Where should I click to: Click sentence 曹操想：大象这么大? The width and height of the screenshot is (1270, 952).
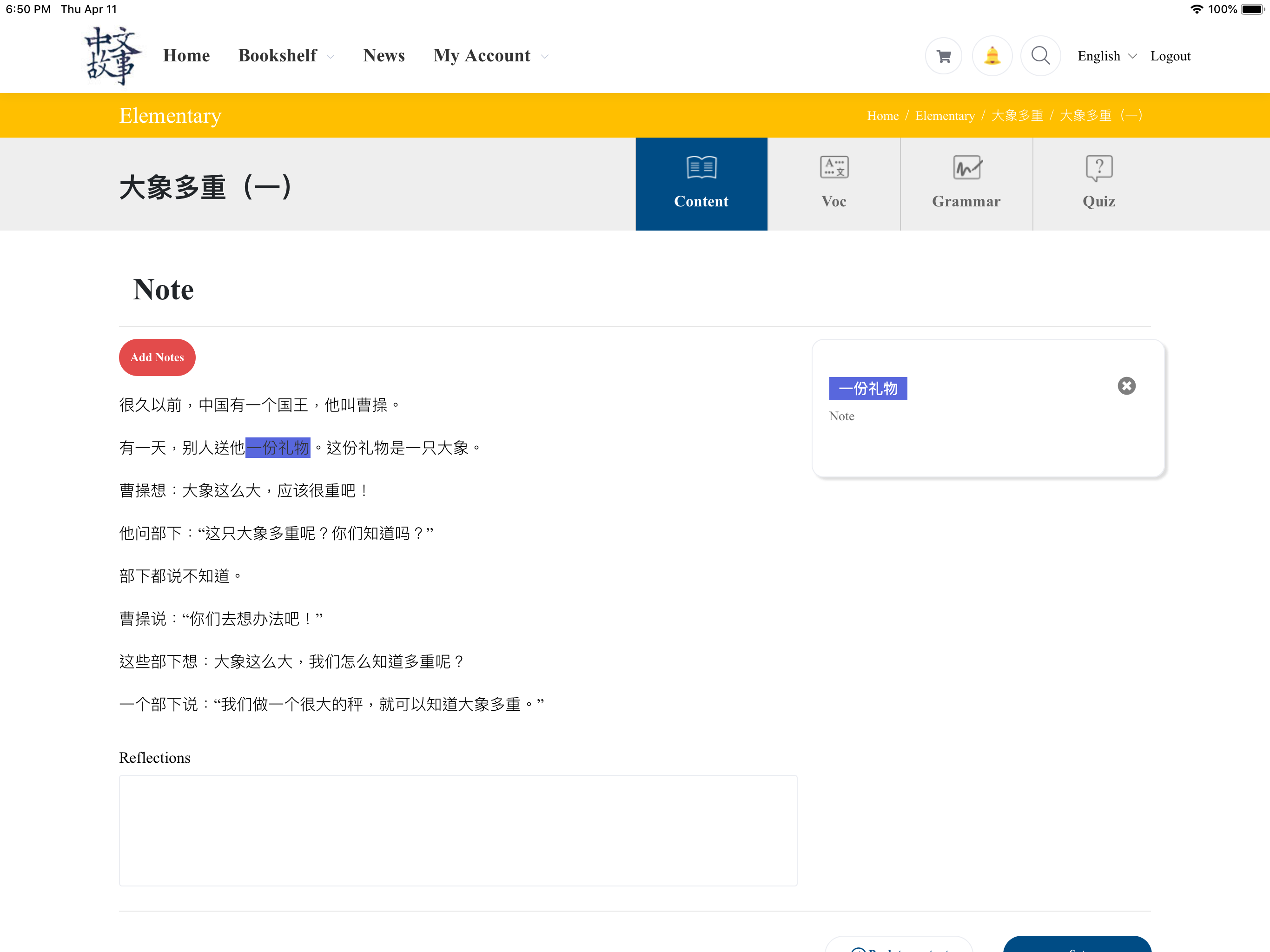[x=244, y=490]
